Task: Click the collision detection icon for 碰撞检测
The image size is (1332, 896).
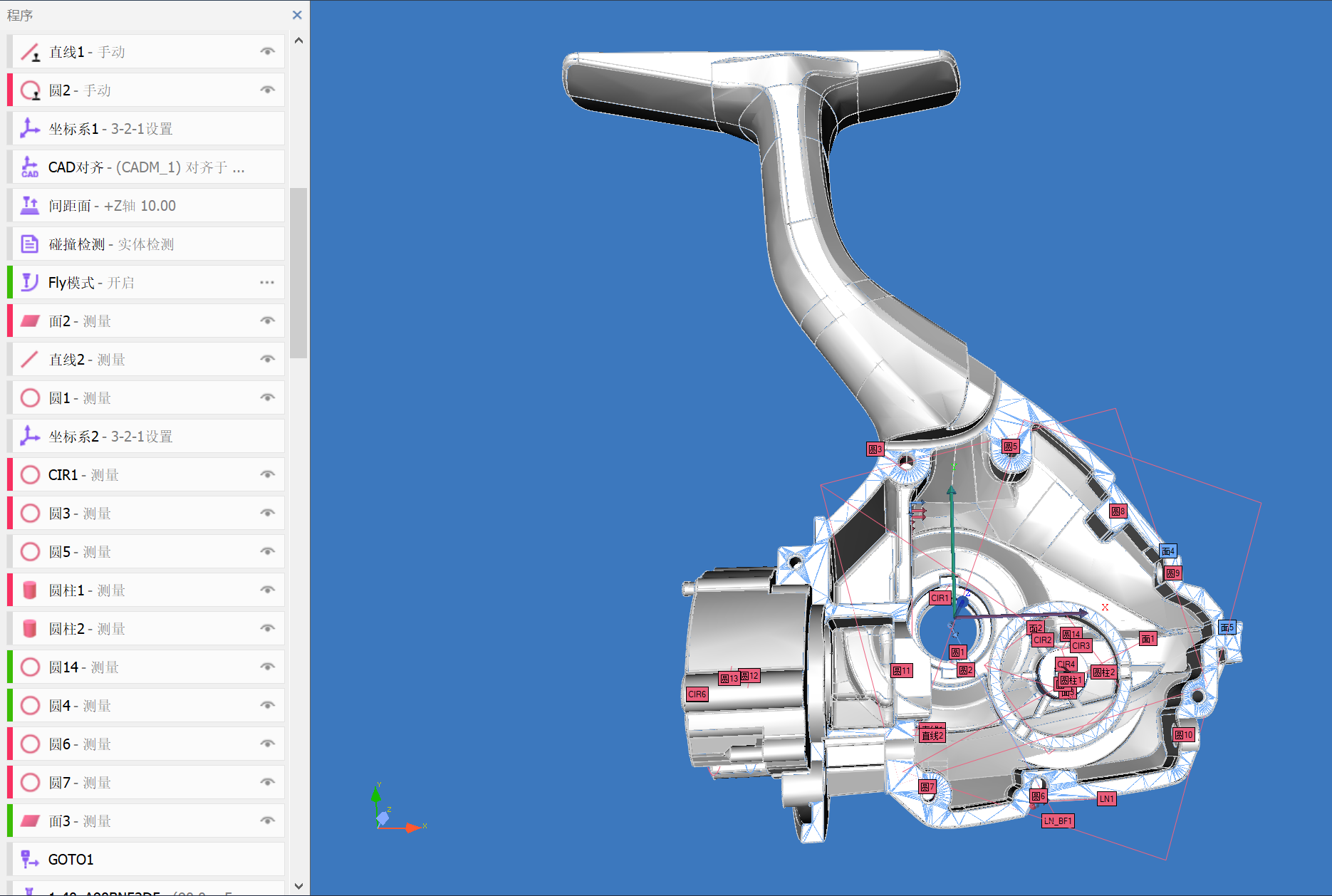Action: click(29, 244)
